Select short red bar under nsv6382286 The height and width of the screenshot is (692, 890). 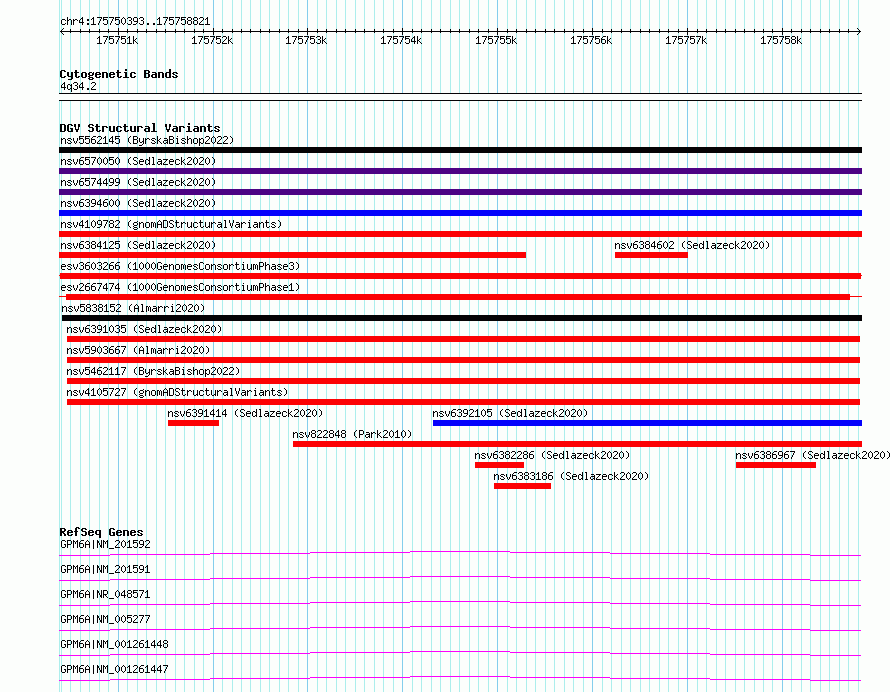point(499,465)
